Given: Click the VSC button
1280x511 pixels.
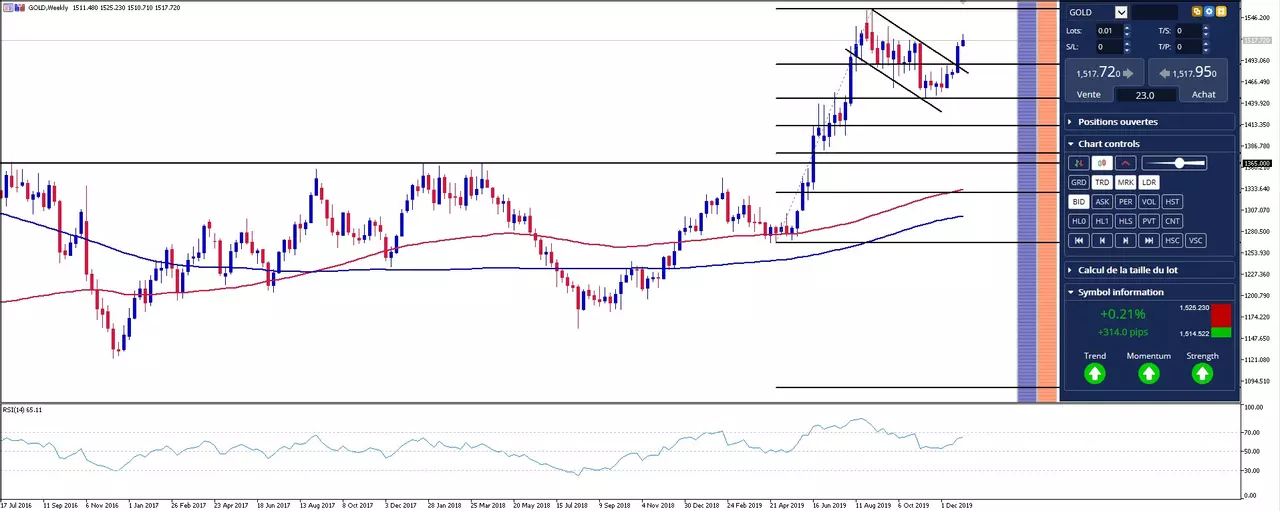Looking at the screenshot, I should click(1196, 240).
